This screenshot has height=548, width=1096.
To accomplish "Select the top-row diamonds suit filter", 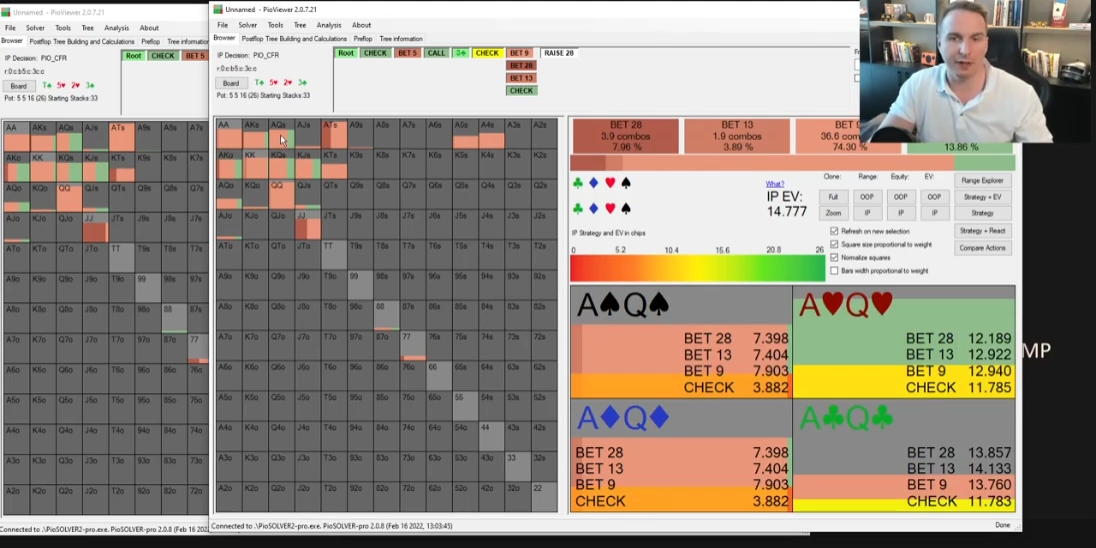I will click(593, 183).
